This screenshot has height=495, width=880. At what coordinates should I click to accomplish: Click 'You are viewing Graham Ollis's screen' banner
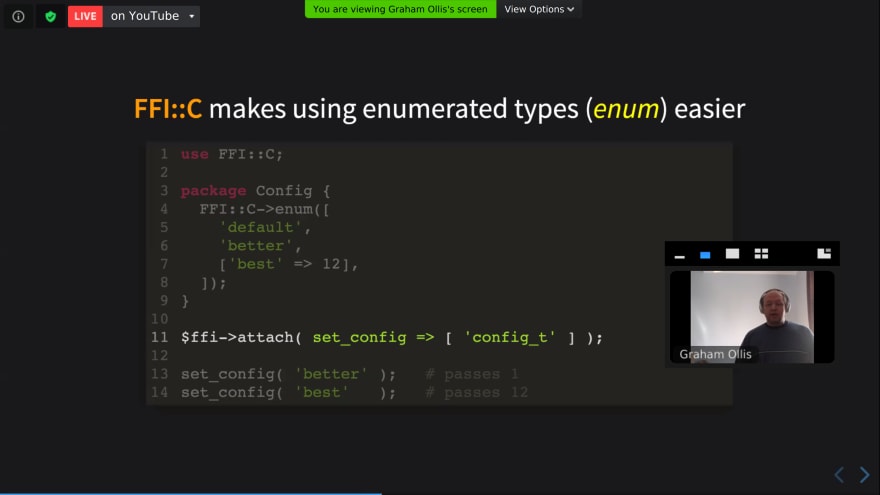[x=400, y=9]
